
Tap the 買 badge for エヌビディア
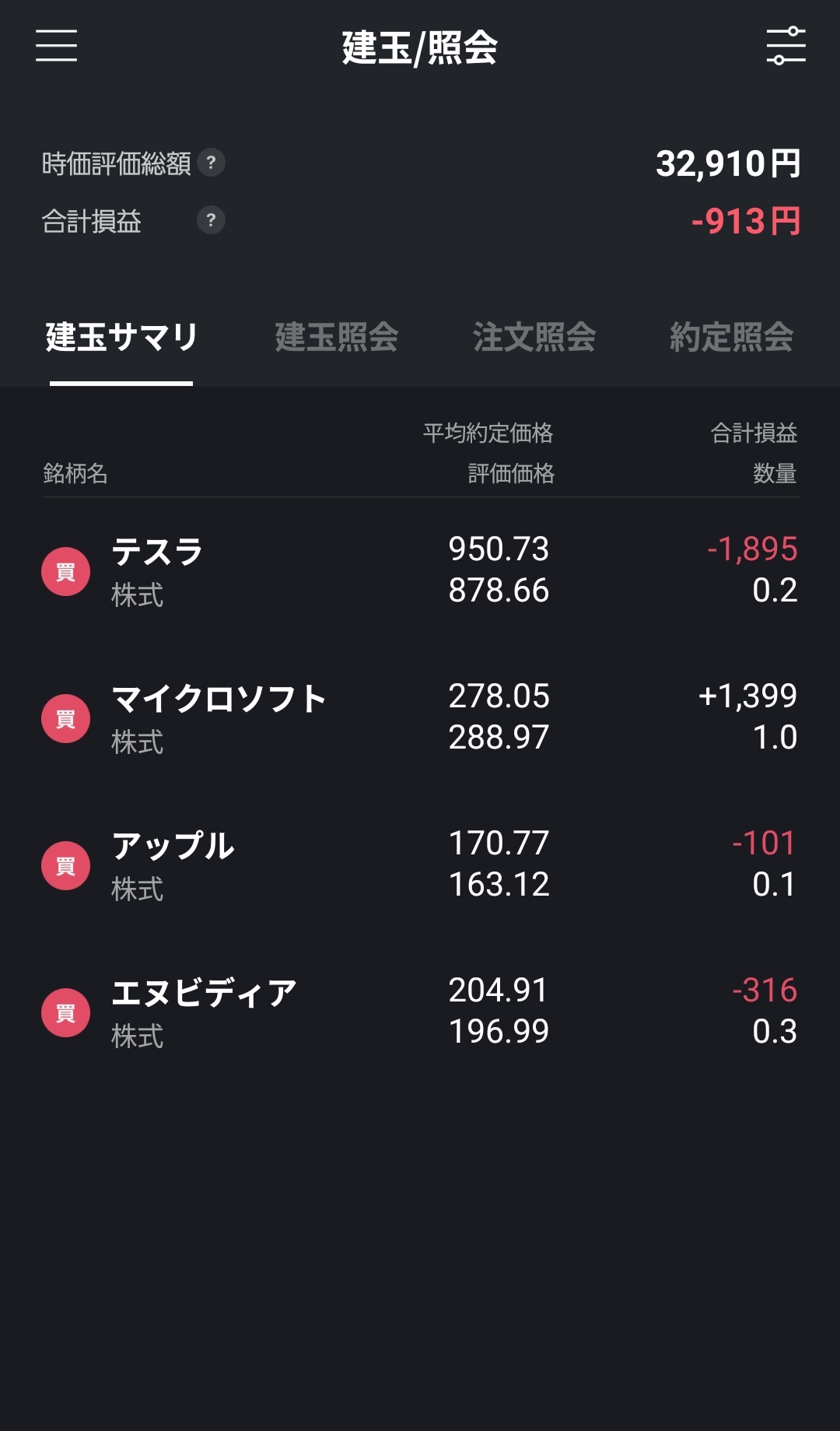tap(66, 1013)
